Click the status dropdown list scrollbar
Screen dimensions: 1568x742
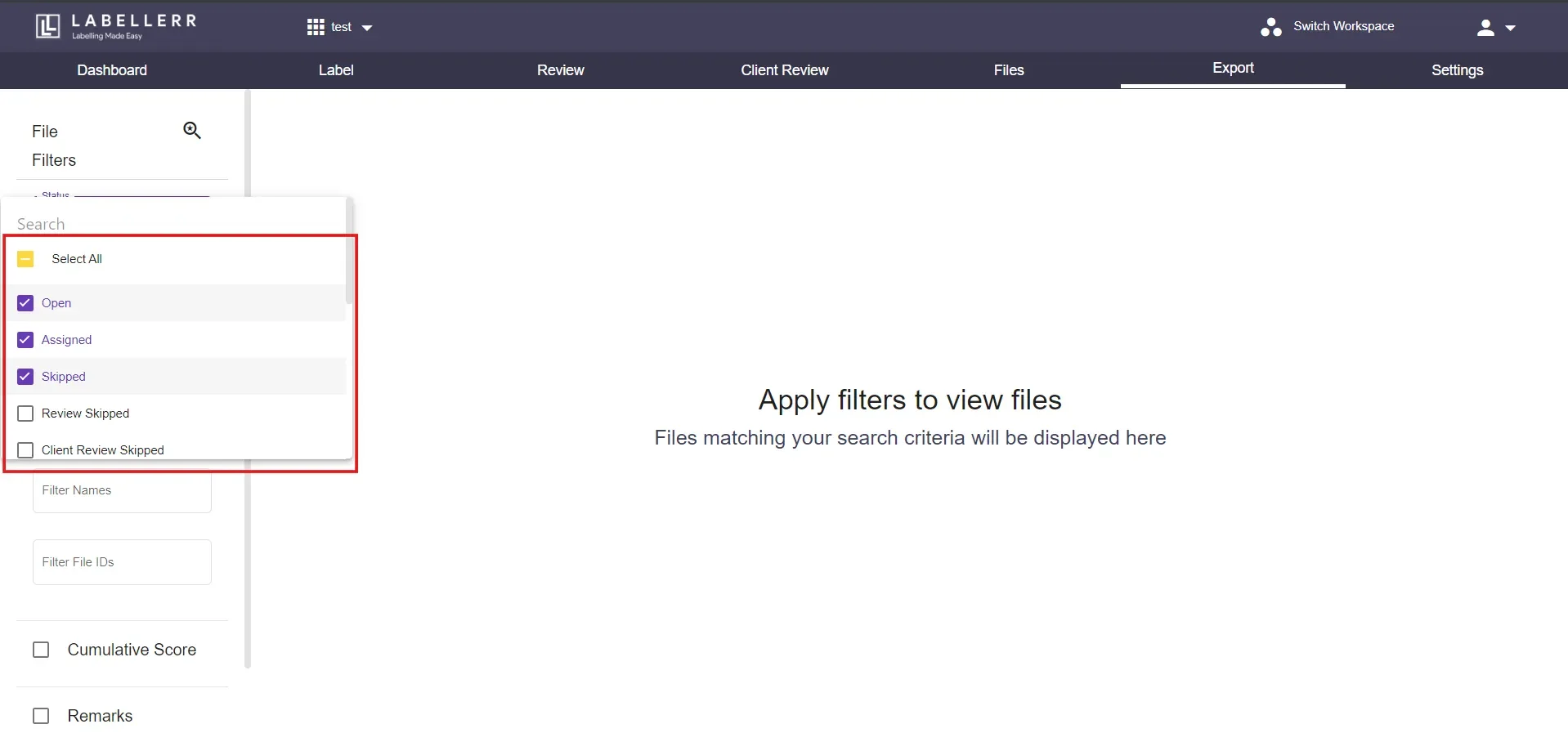pos(349,251)
